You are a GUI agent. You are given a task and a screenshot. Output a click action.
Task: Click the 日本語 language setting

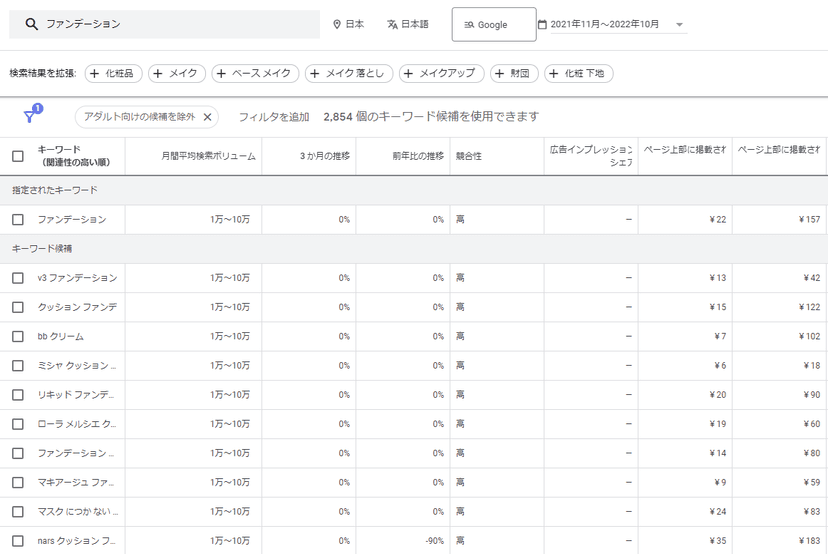click(408, 24)
